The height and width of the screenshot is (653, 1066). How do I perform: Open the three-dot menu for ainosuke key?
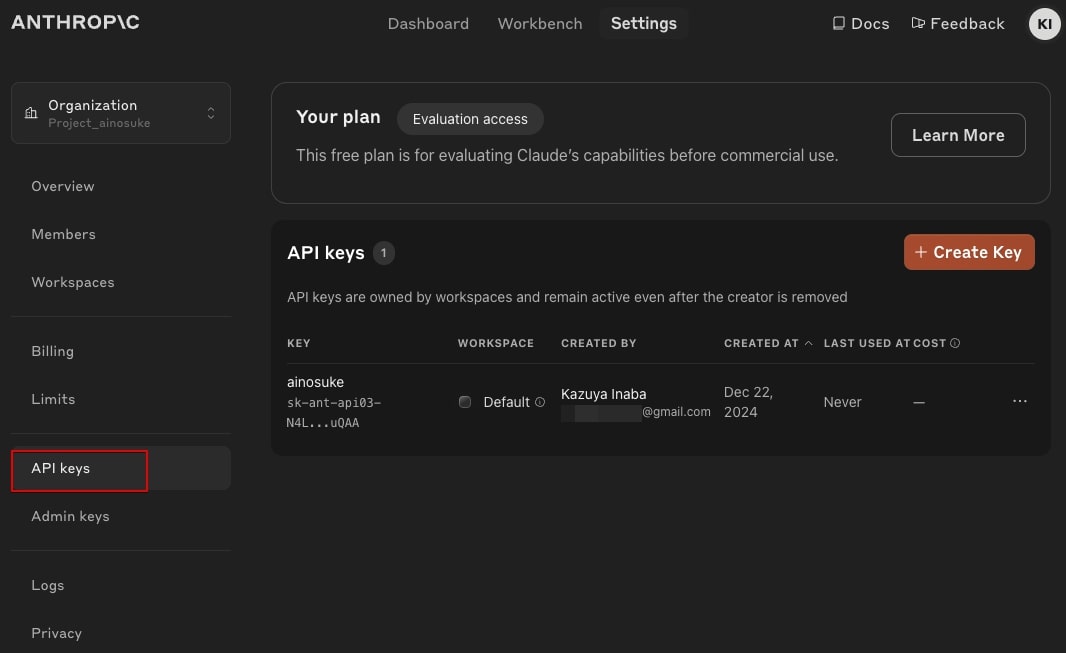click(x=1020, y=401)
